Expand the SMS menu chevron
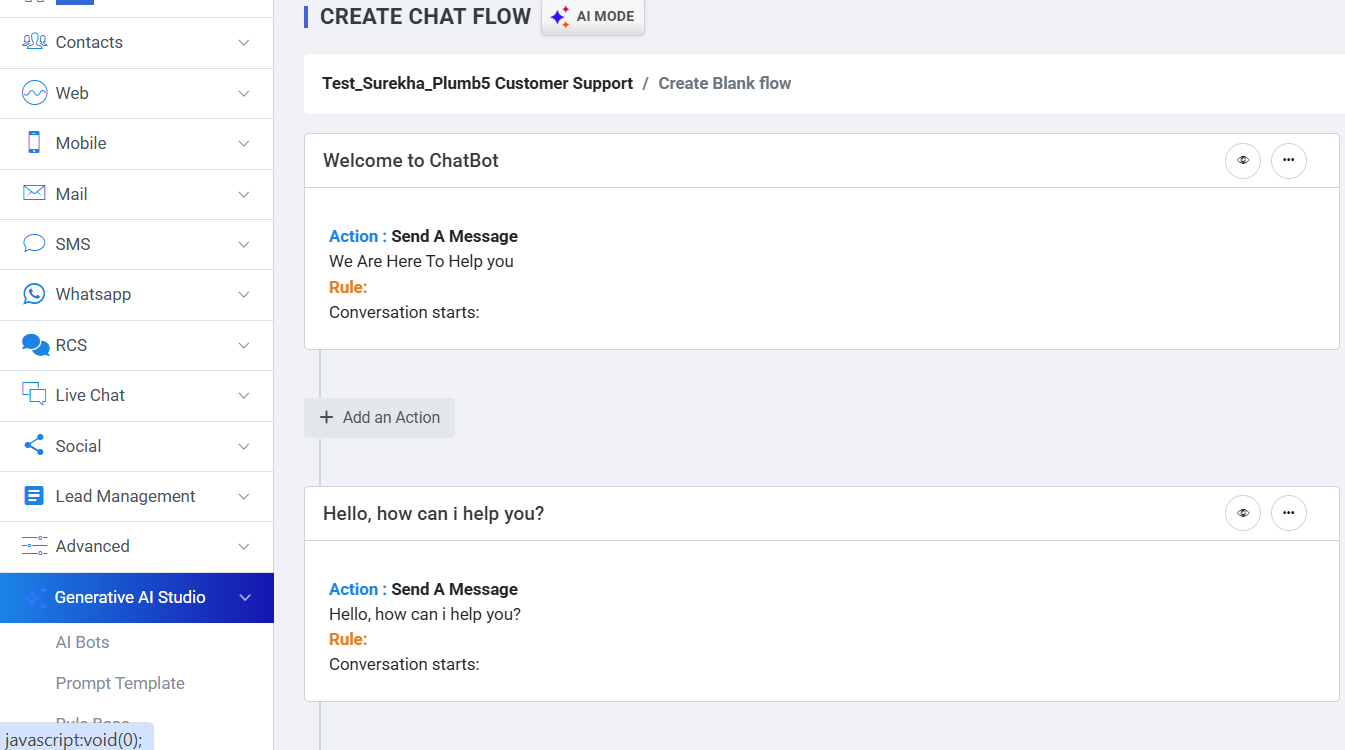 pyautogui.click(x=244, y=244)
